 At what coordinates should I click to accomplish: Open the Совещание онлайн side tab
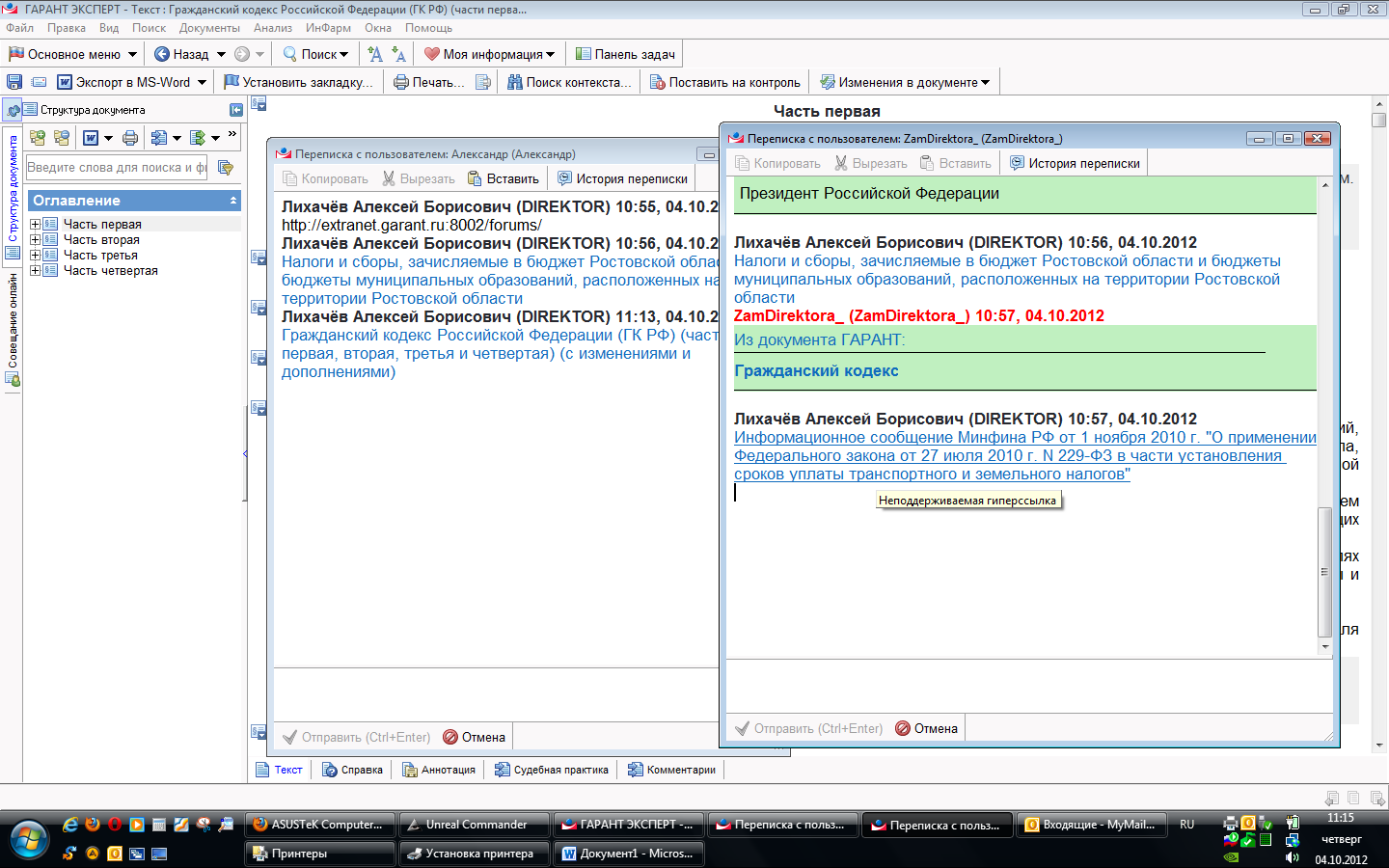point(13,328)
